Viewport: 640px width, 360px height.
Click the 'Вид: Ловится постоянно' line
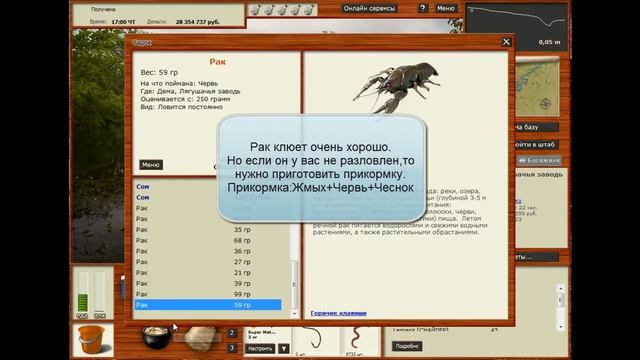(x=182, y=107)
